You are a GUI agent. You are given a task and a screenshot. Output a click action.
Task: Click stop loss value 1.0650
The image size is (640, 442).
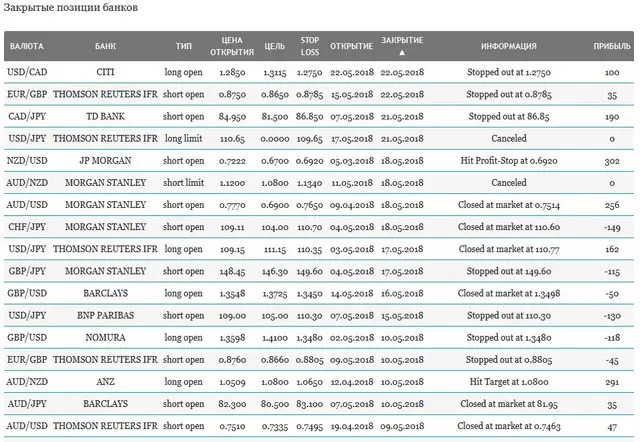309,382
